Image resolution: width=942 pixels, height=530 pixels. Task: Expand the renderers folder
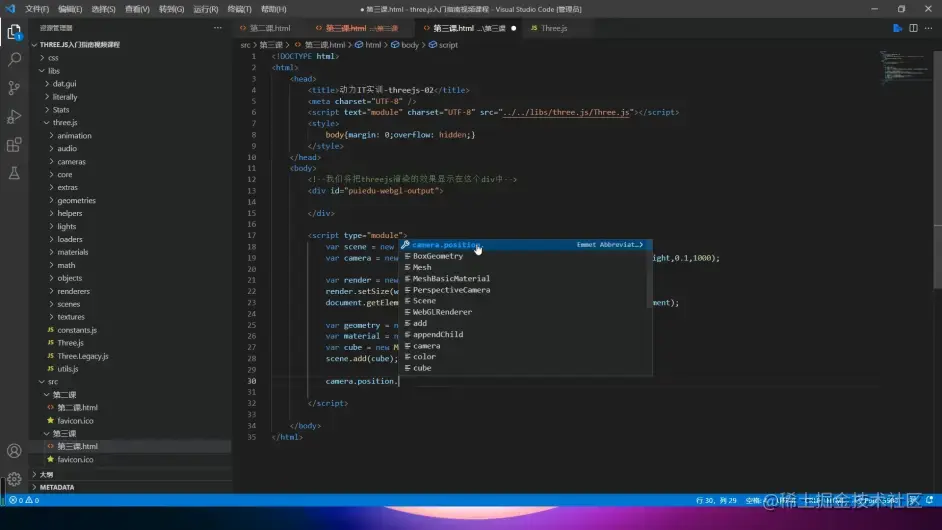73,291
